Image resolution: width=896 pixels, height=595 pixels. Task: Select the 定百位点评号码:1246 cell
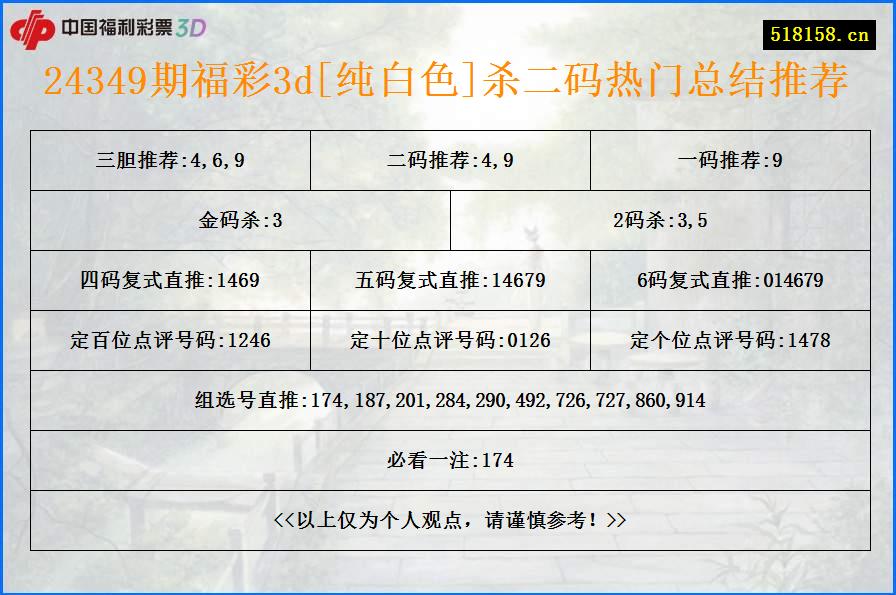click(x=169, y=340)
